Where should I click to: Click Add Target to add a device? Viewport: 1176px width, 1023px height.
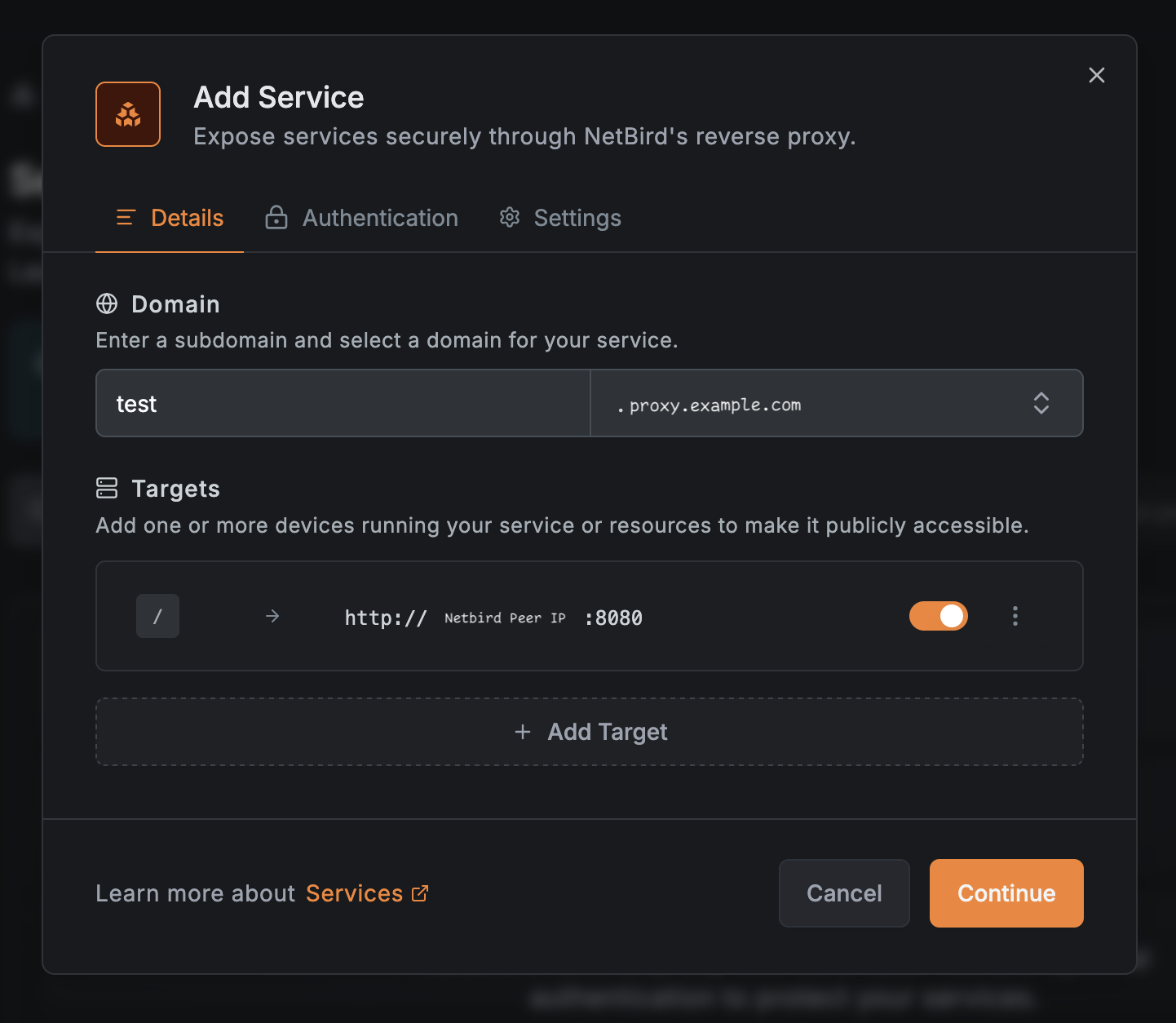tap(590, 732)
